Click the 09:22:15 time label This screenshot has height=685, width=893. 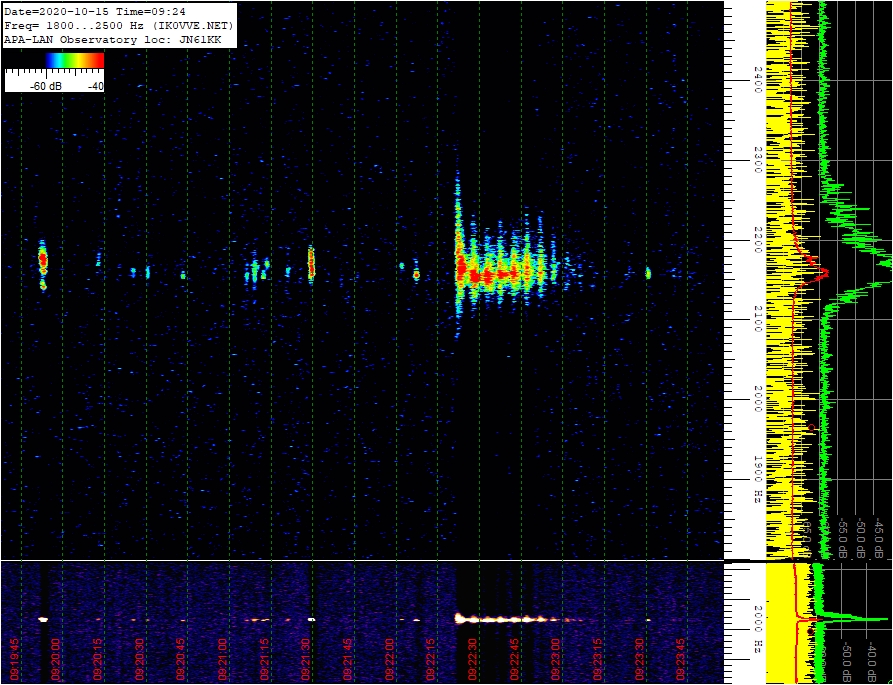pos(431,658)
